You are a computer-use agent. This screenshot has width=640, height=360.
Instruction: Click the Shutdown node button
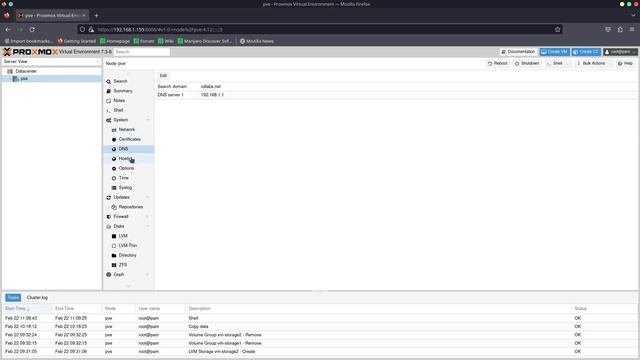527,64
